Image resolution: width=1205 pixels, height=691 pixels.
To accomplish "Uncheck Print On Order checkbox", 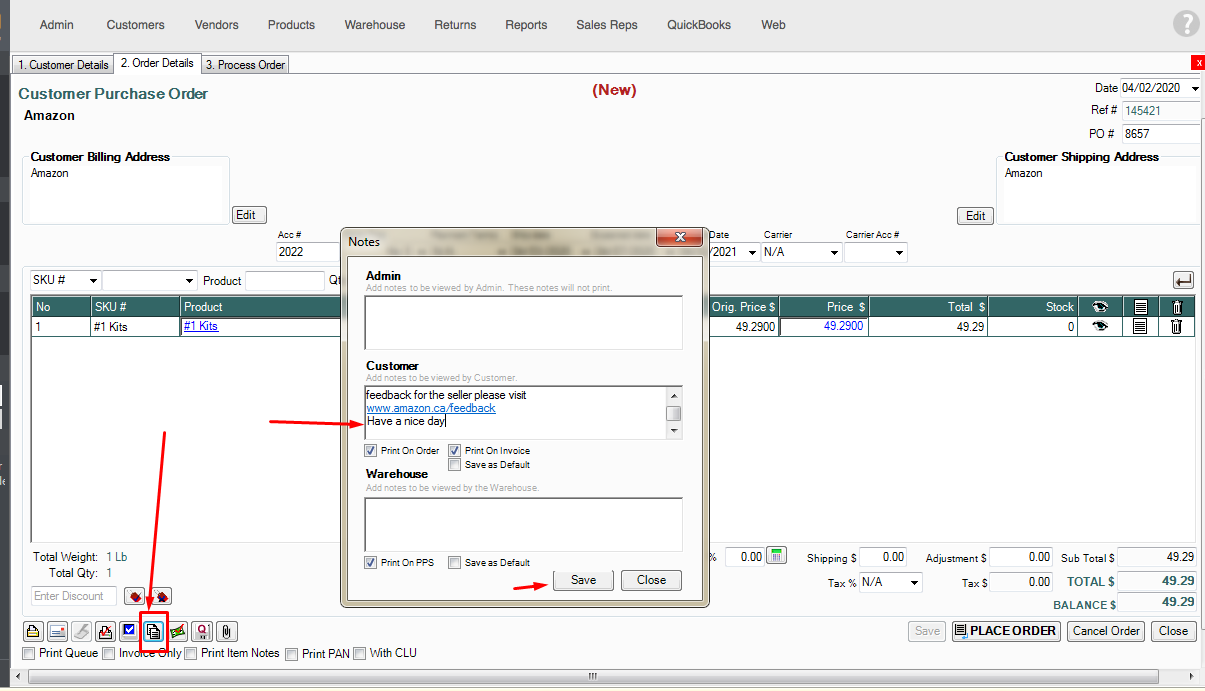I will pyautogui.click(x=371, y=451).
